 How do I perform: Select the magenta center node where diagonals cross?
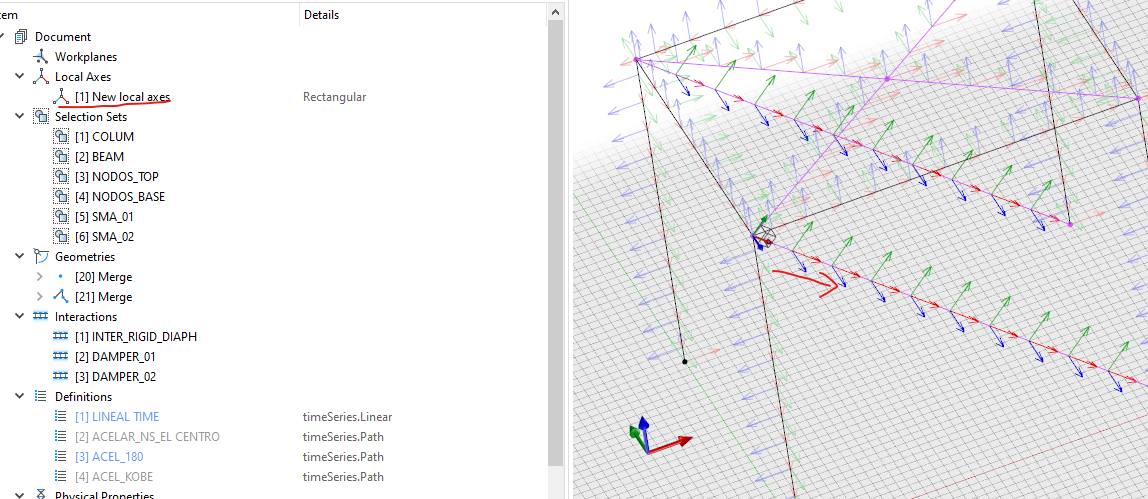[x=887, y=78]
